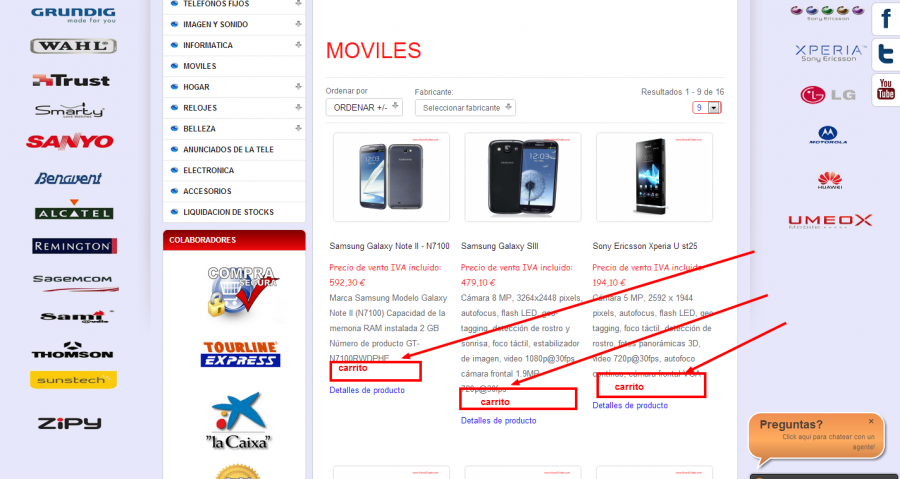Open Detalles de producto for Xperia U
This screenshot has height=479, width=900.
(x=630, y=405)
